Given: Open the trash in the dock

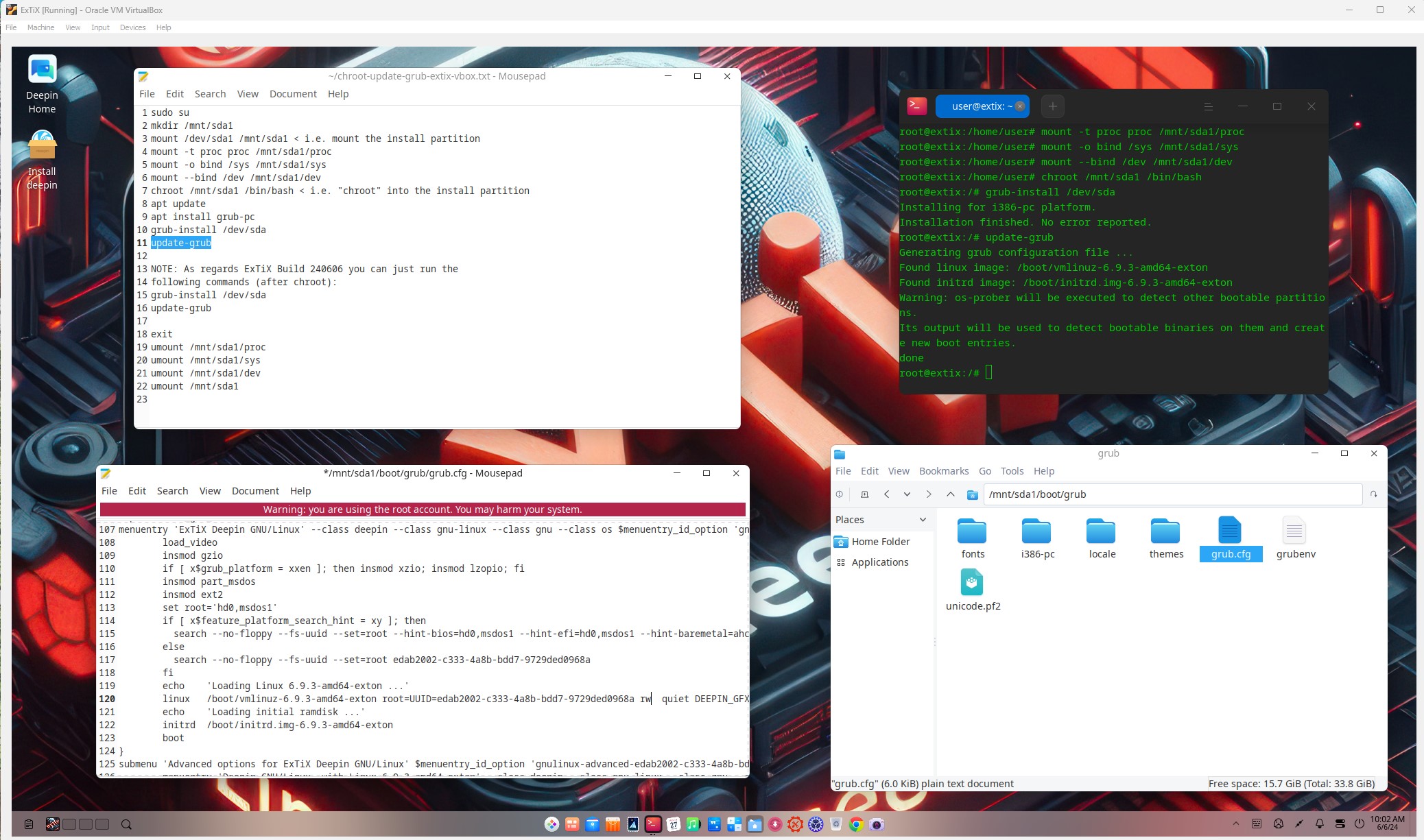Looking at the screenshot, I should pyautogui.click(x=835, y=824).
